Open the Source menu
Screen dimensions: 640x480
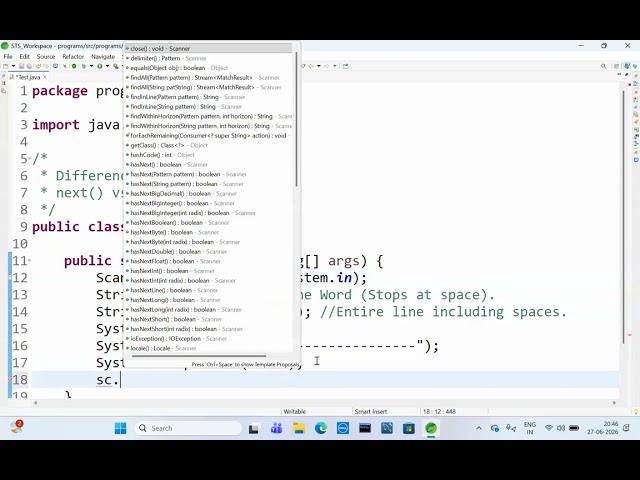46,57
